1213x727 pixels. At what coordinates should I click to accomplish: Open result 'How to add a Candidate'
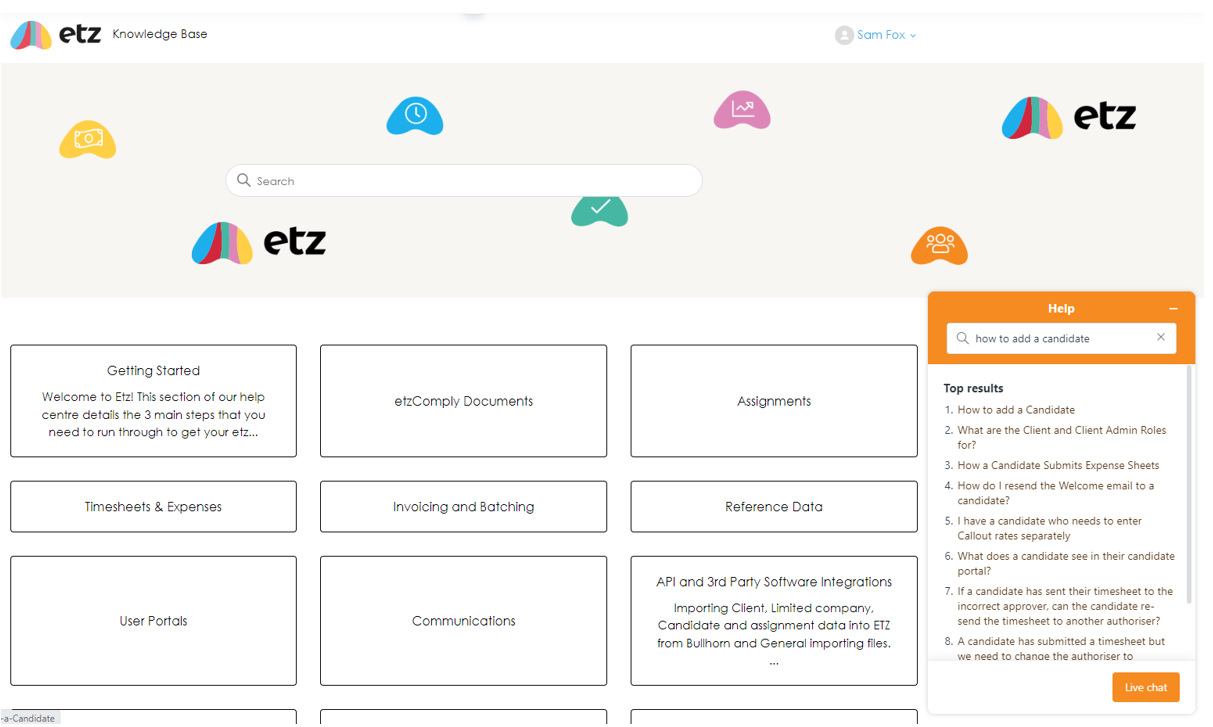(1016, 410)
